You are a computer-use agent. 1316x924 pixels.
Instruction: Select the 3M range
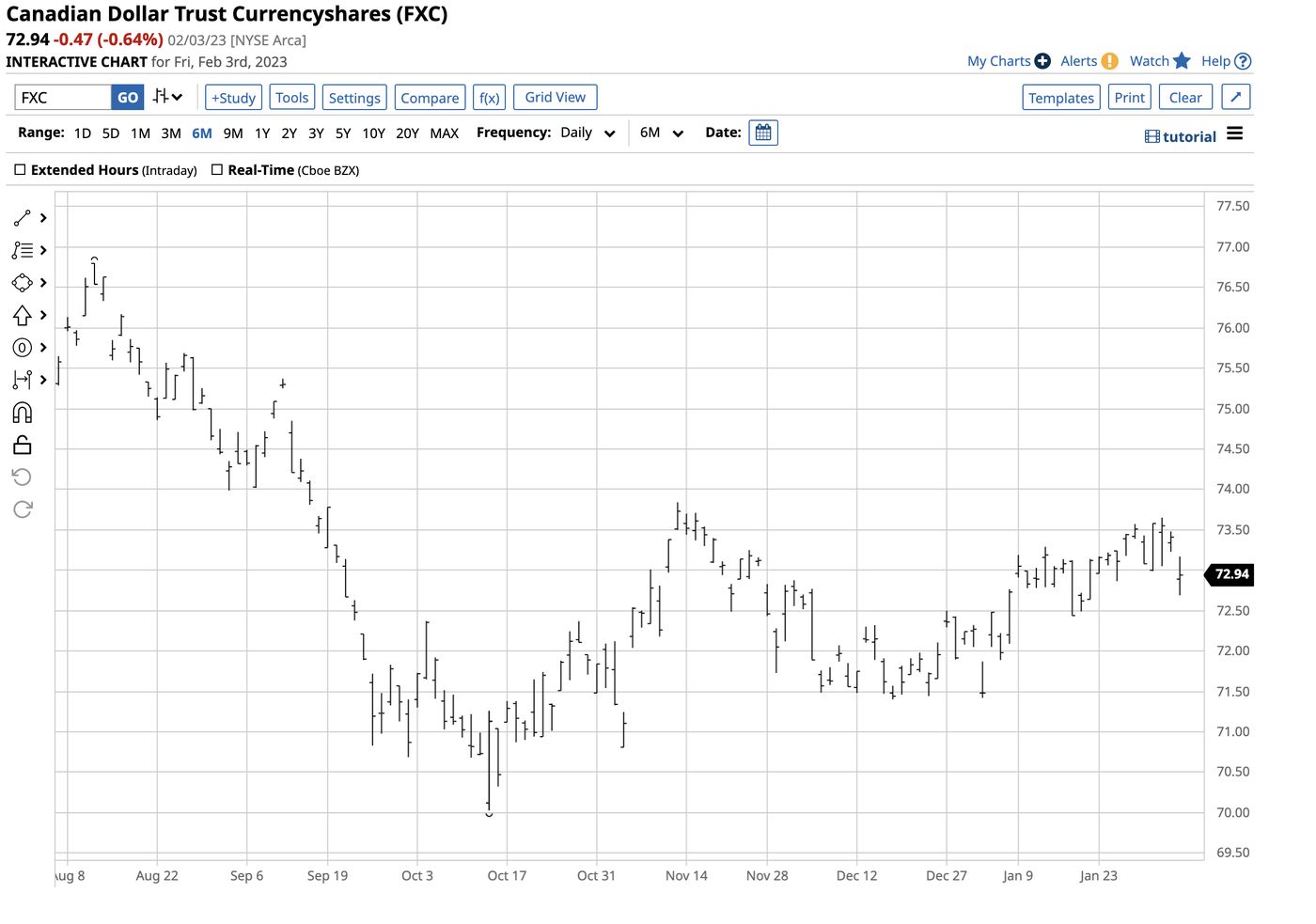click(x=171, y=133)
